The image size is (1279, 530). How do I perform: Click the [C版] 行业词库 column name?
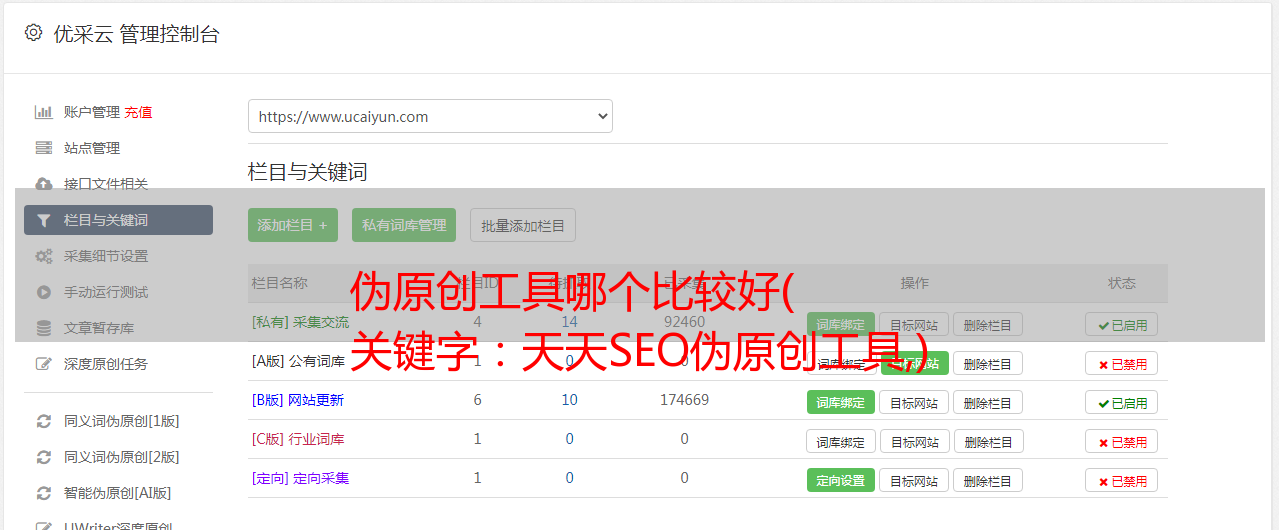tap(298, 439)
